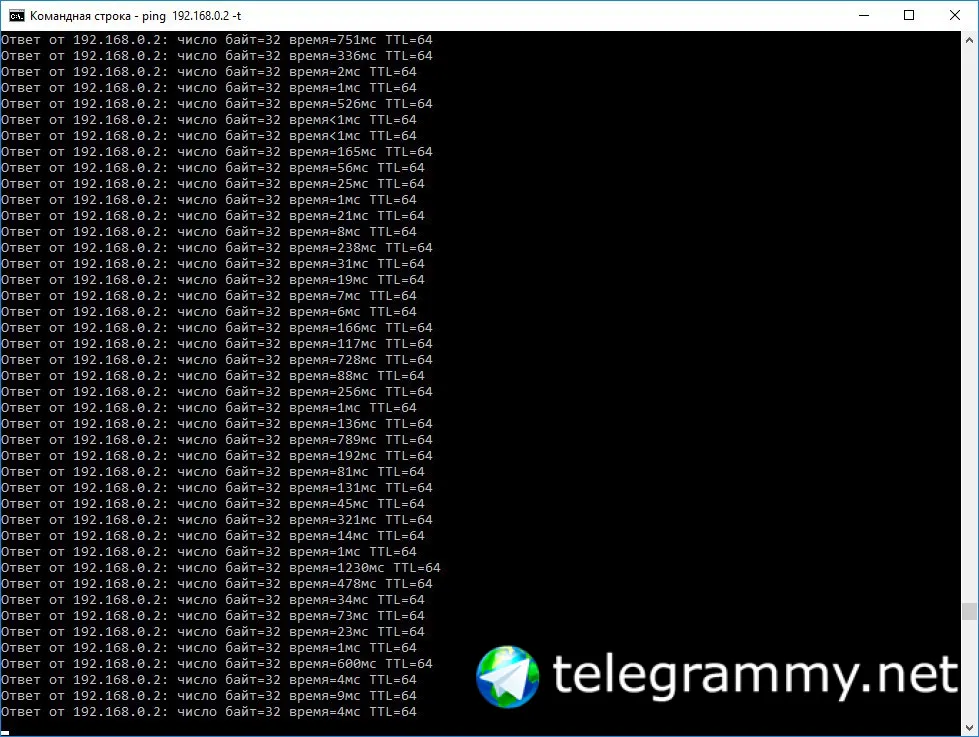Close the ping 192.168.0.2 window
Image resolution: width=979 pixels, height=737 pixels.
tap(955, 16)
